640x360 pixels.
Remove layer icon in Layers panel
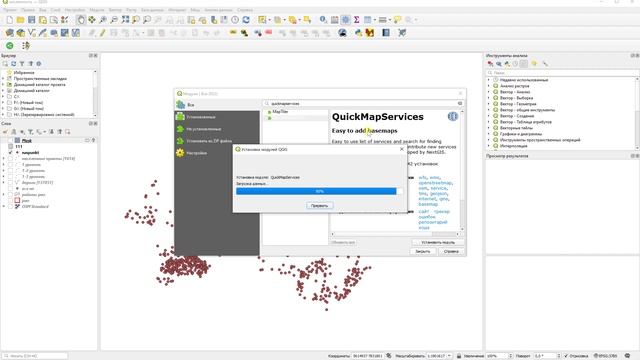pyautogui.click(x=68, y=132)
